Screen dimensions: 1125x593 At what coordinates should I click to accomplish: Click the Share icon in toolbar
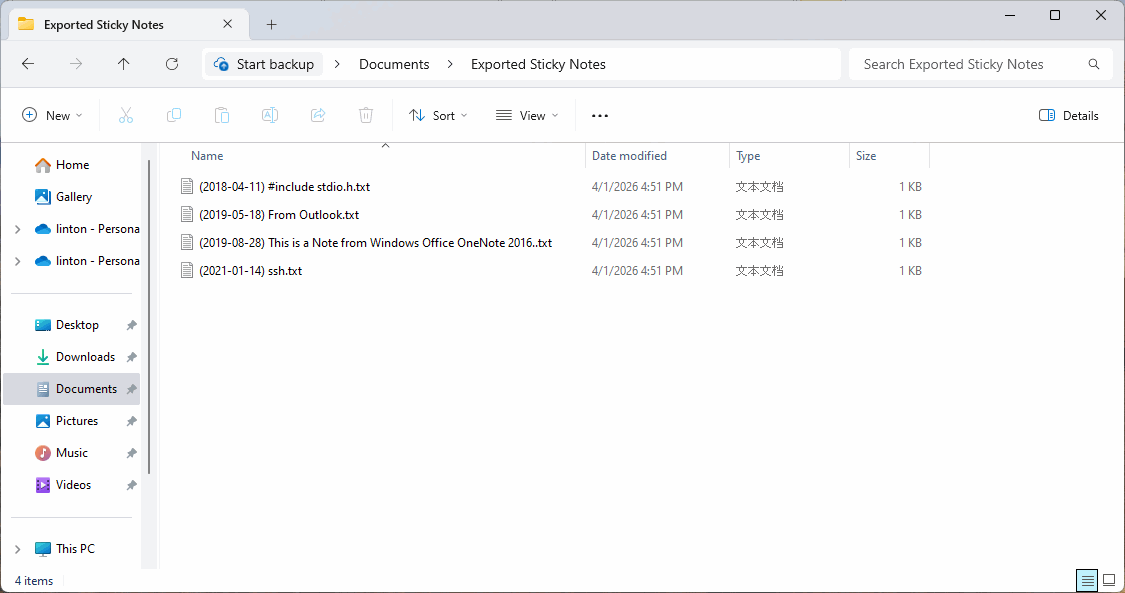(x=318, y=116)
